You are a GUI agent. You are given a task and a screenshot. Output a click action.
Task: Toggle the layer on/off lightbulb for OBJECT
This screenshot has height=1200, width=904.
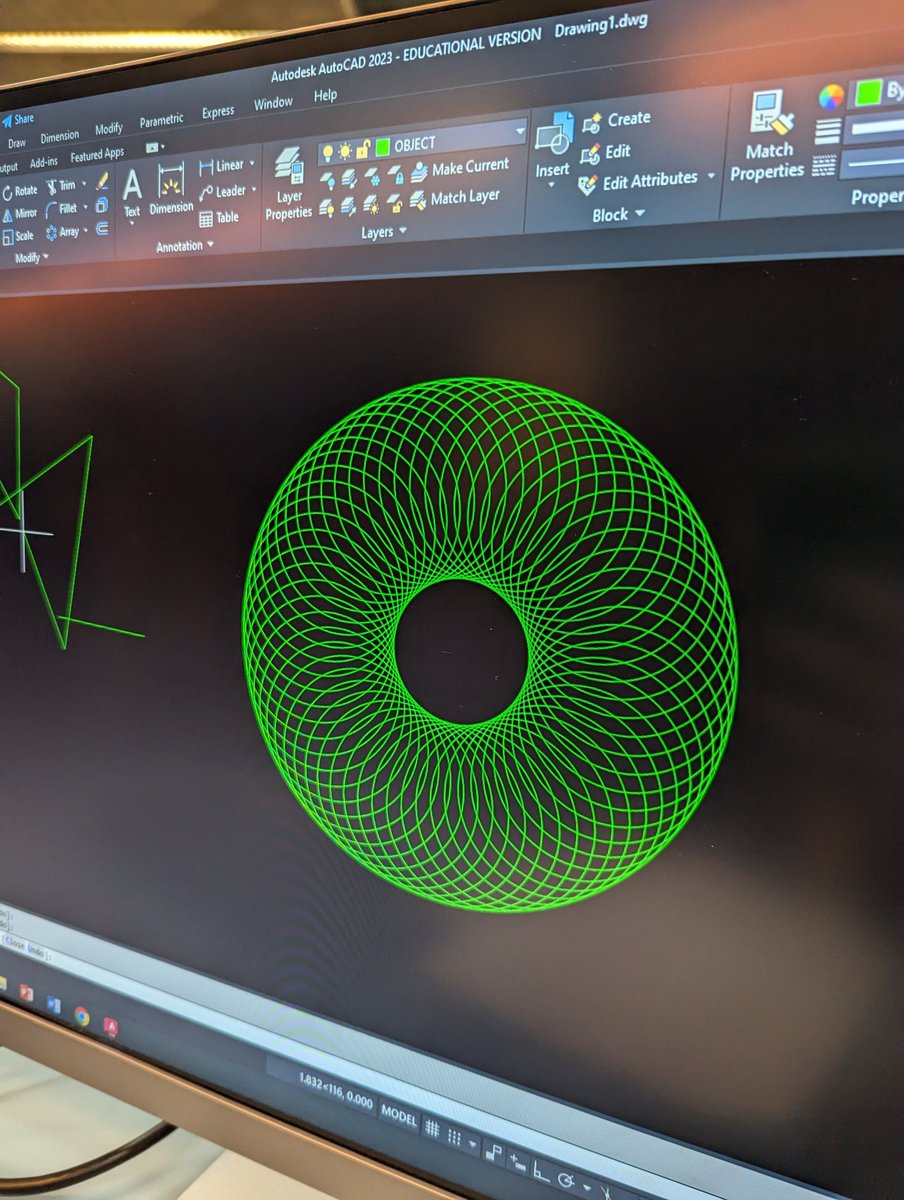(x=327, y=153)
